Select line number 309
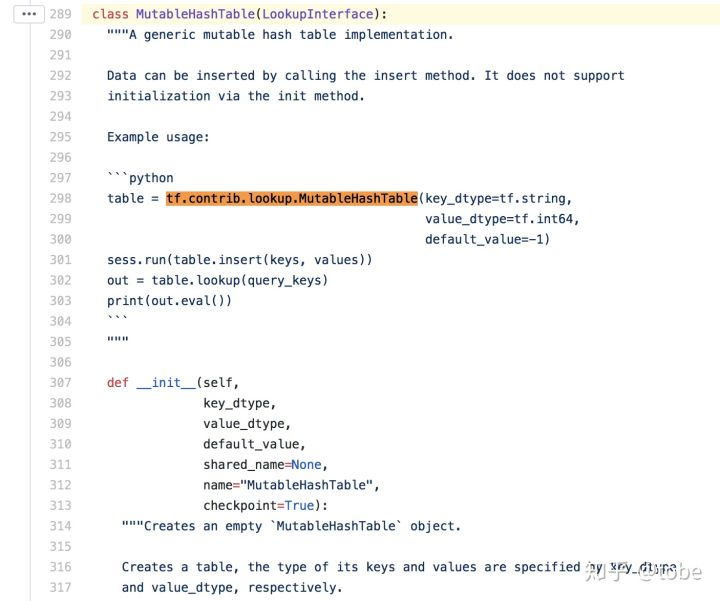The width and height of the screenshot is (720, 601). [61, 424]
